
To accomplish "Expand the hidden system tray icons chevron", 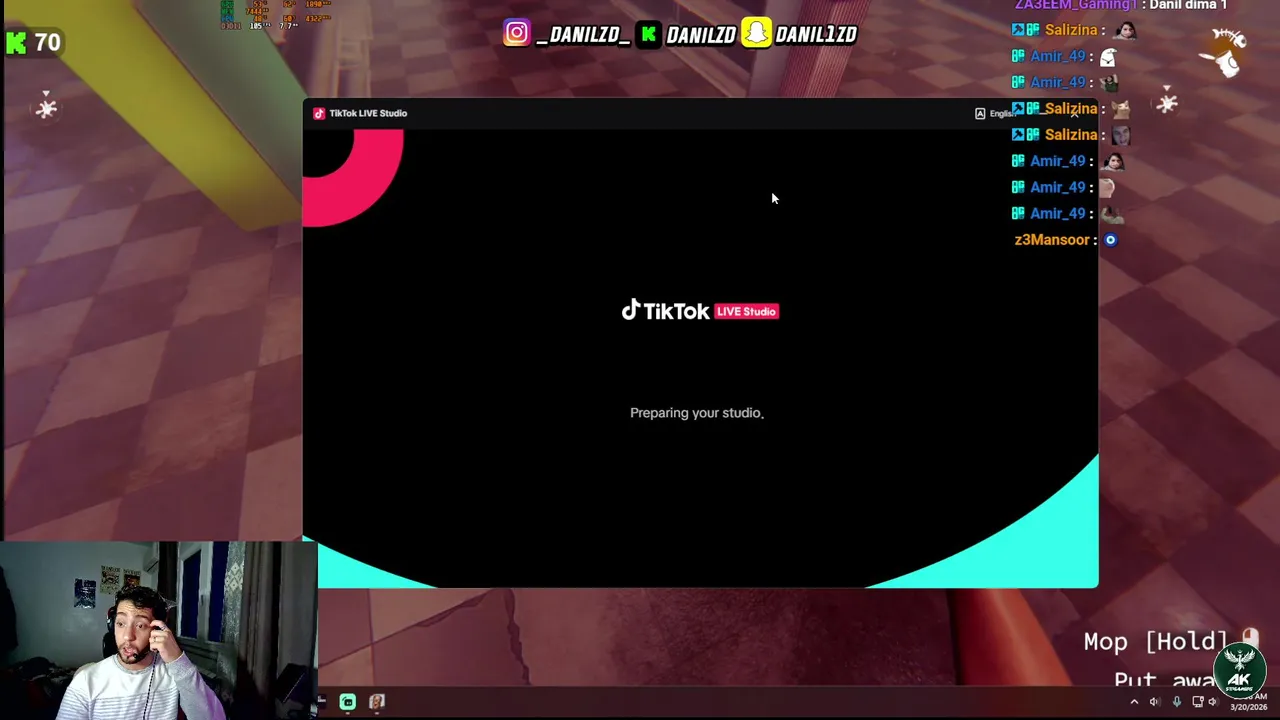I will pyautogui.click(x=1134, y=702).
